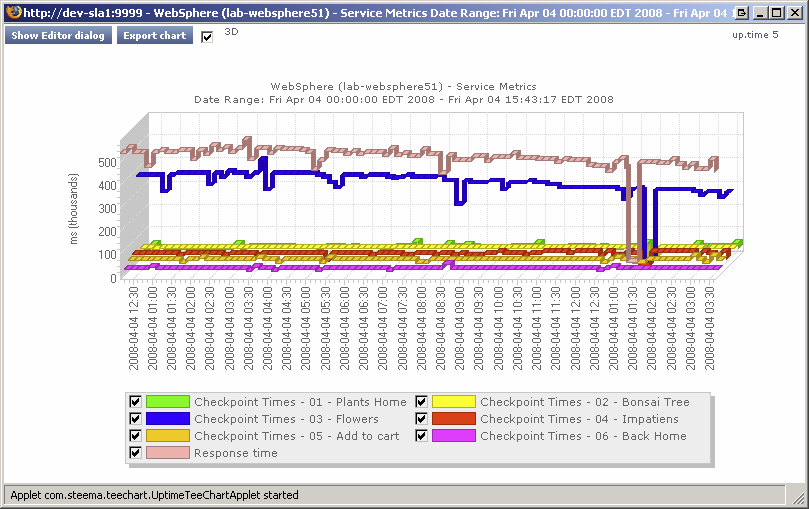Click the 'Checkpoint Times - 03 - Flowers' legend label
809x509 pixels.
click(286, 419)
